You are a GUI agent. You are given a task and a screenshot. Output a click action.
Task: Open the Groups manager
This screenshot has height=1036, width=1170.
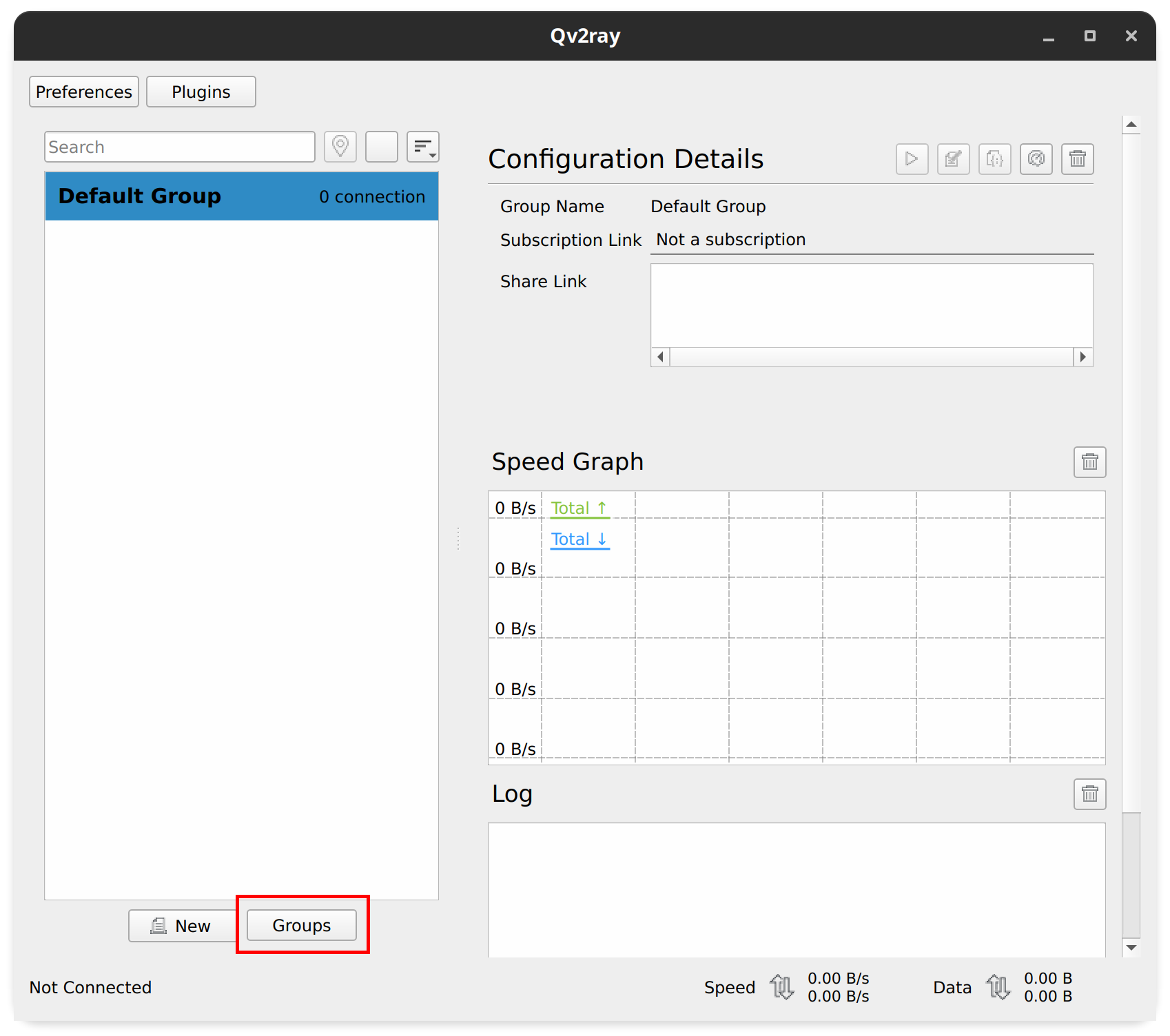pos(302,925)
